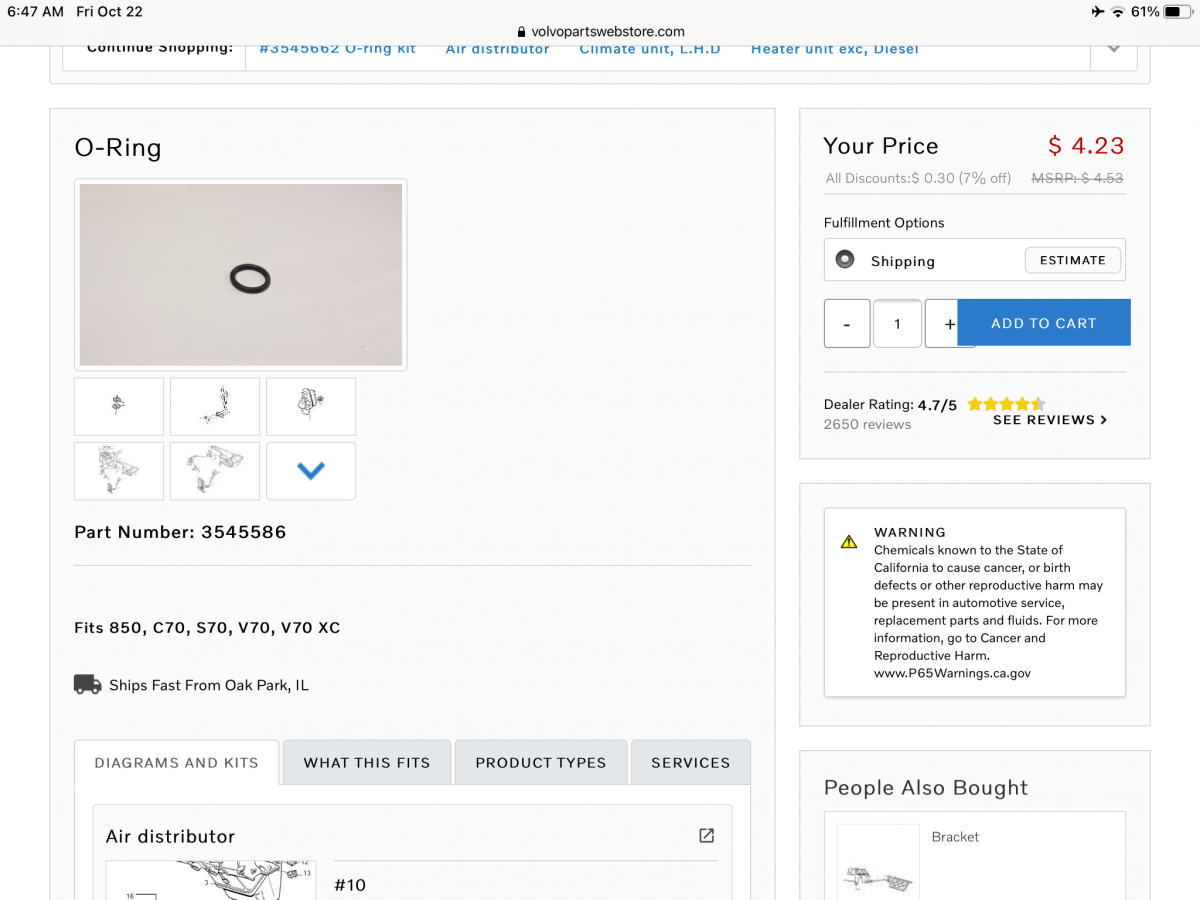Click the star rating icons

[1006, 404]
